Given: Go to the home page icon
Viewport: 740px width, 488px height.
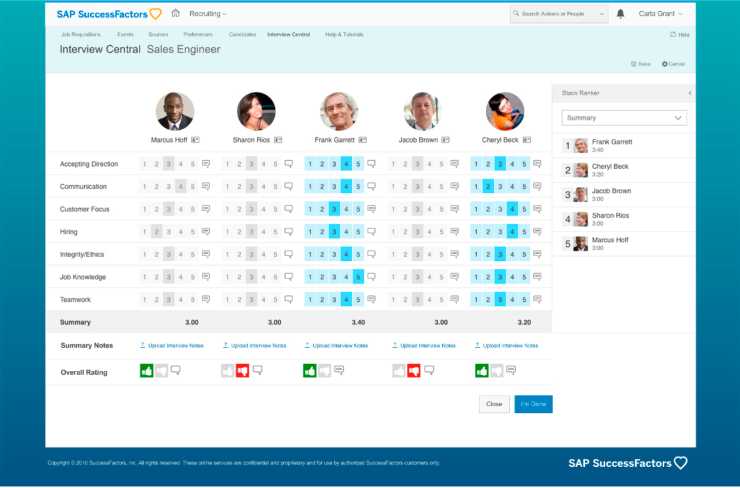Looking at the screenshot, I should [176, 13].
